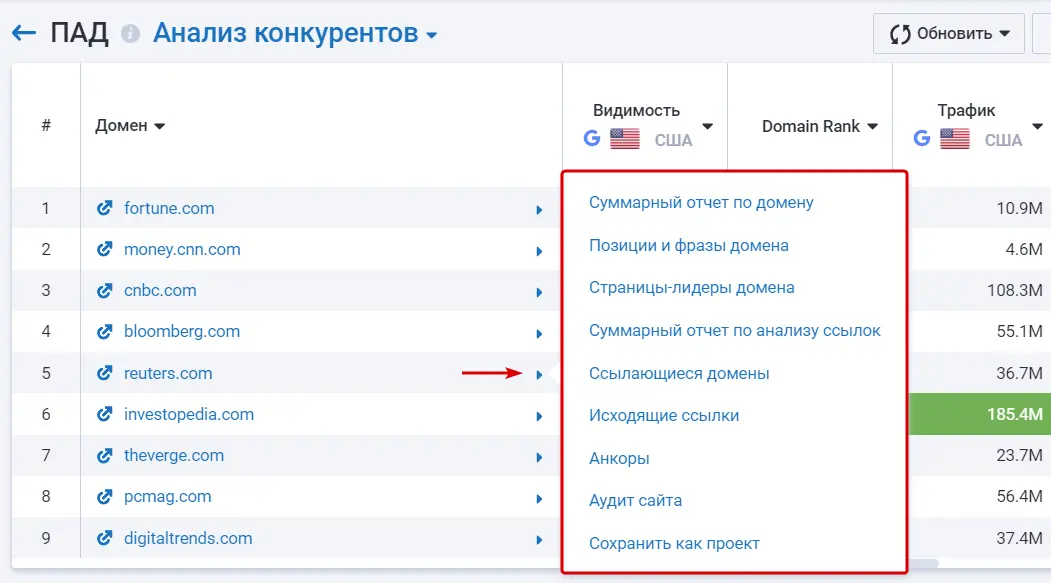The image size is (1051, 583).
Task: Click the 23.7M traffic value
Action: click(x=1019, y=456)
